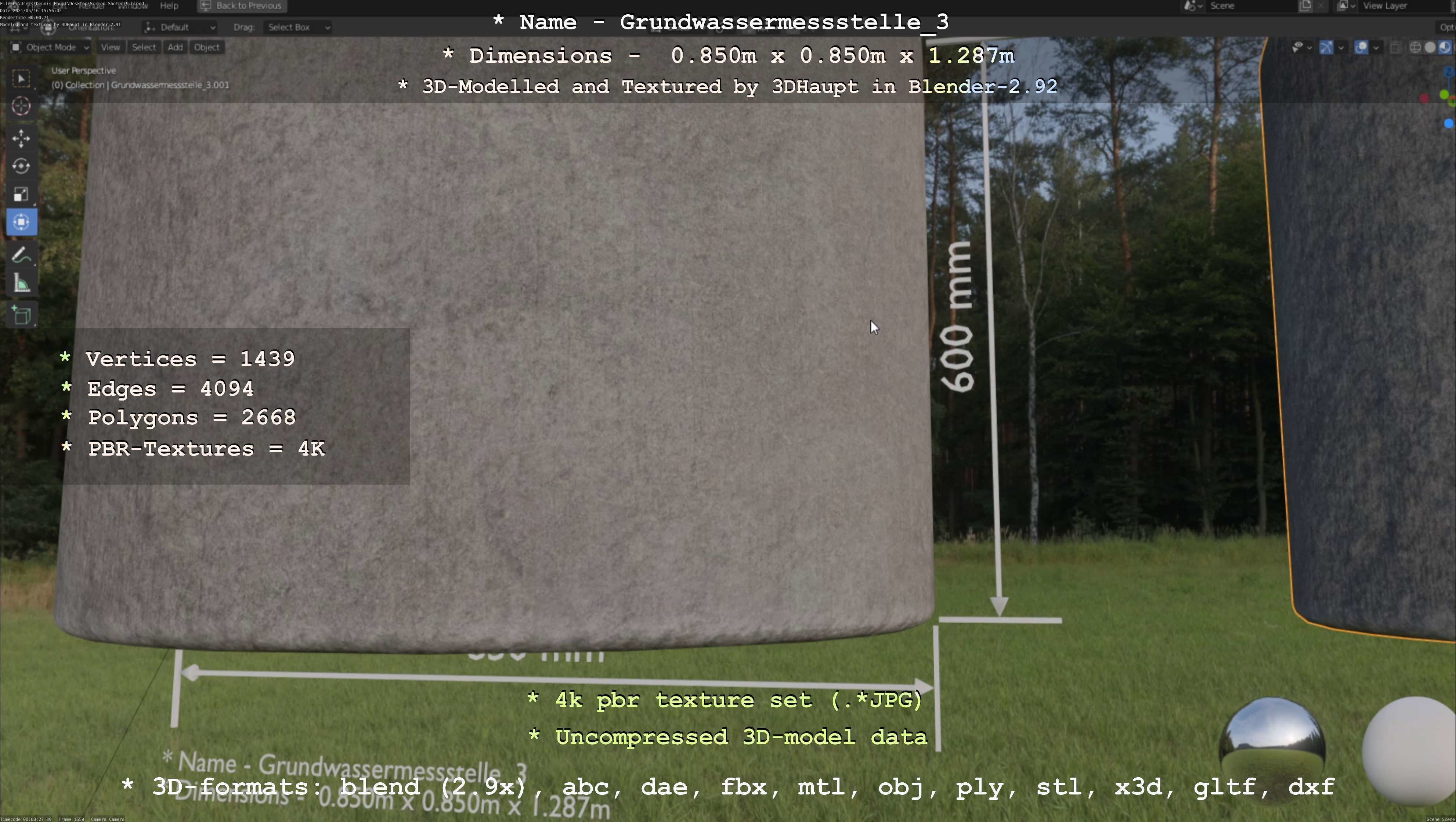This screenshot has height=822, width=1456.
Task: Open the Drag Select Box dropdown
Action: pos(297,27)
